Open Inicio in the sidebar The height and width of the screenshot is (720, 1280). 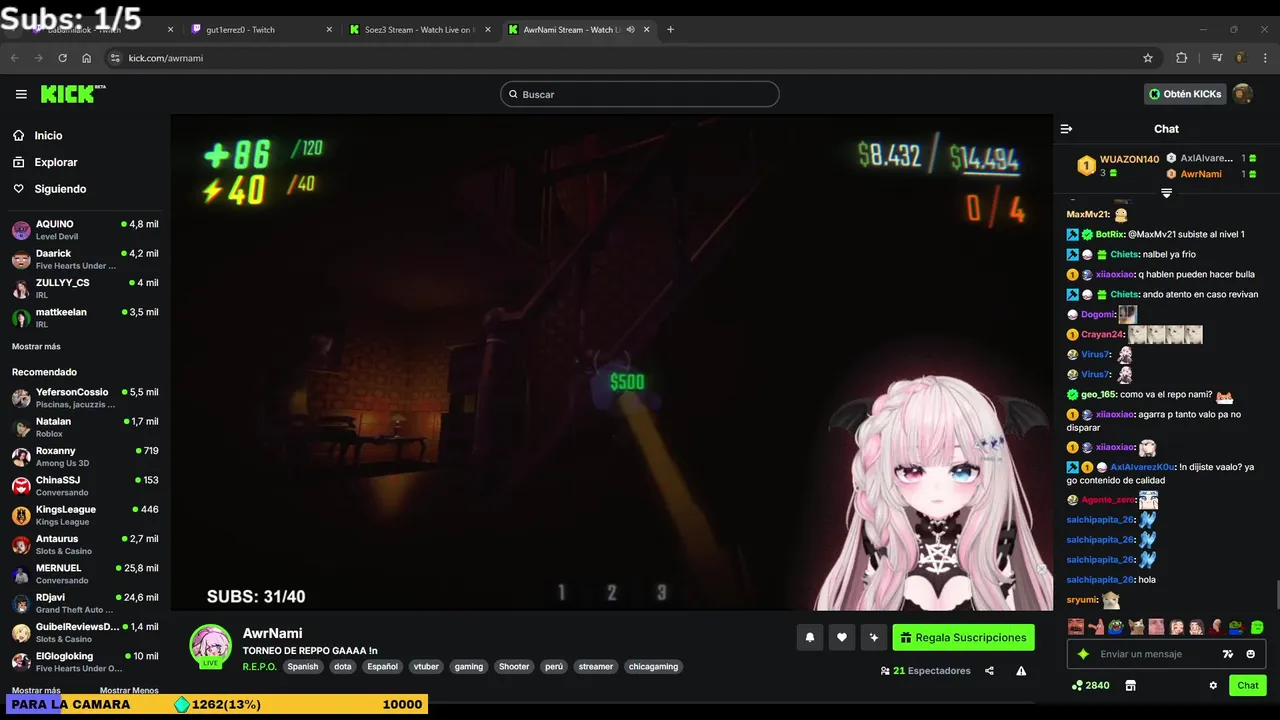pyautogui.click(x=48, y=135)
